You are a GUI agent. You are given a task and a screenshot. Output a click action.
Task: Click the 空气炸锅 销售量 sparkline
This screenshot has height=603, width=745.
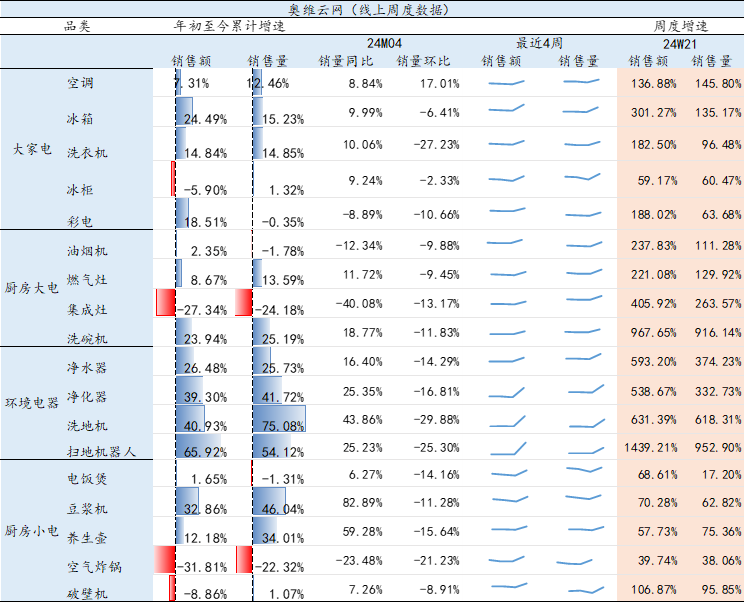(574, 562)
